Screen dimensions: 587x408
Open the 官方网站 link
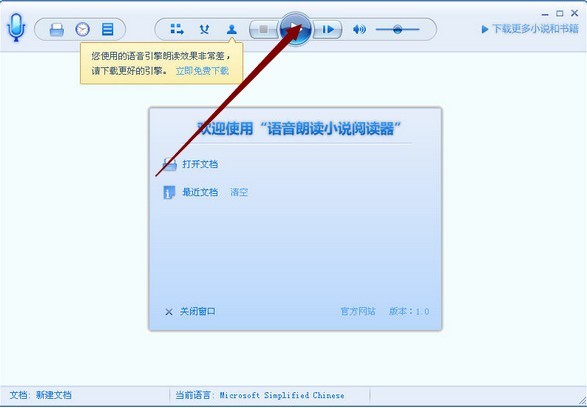(358, 311)
